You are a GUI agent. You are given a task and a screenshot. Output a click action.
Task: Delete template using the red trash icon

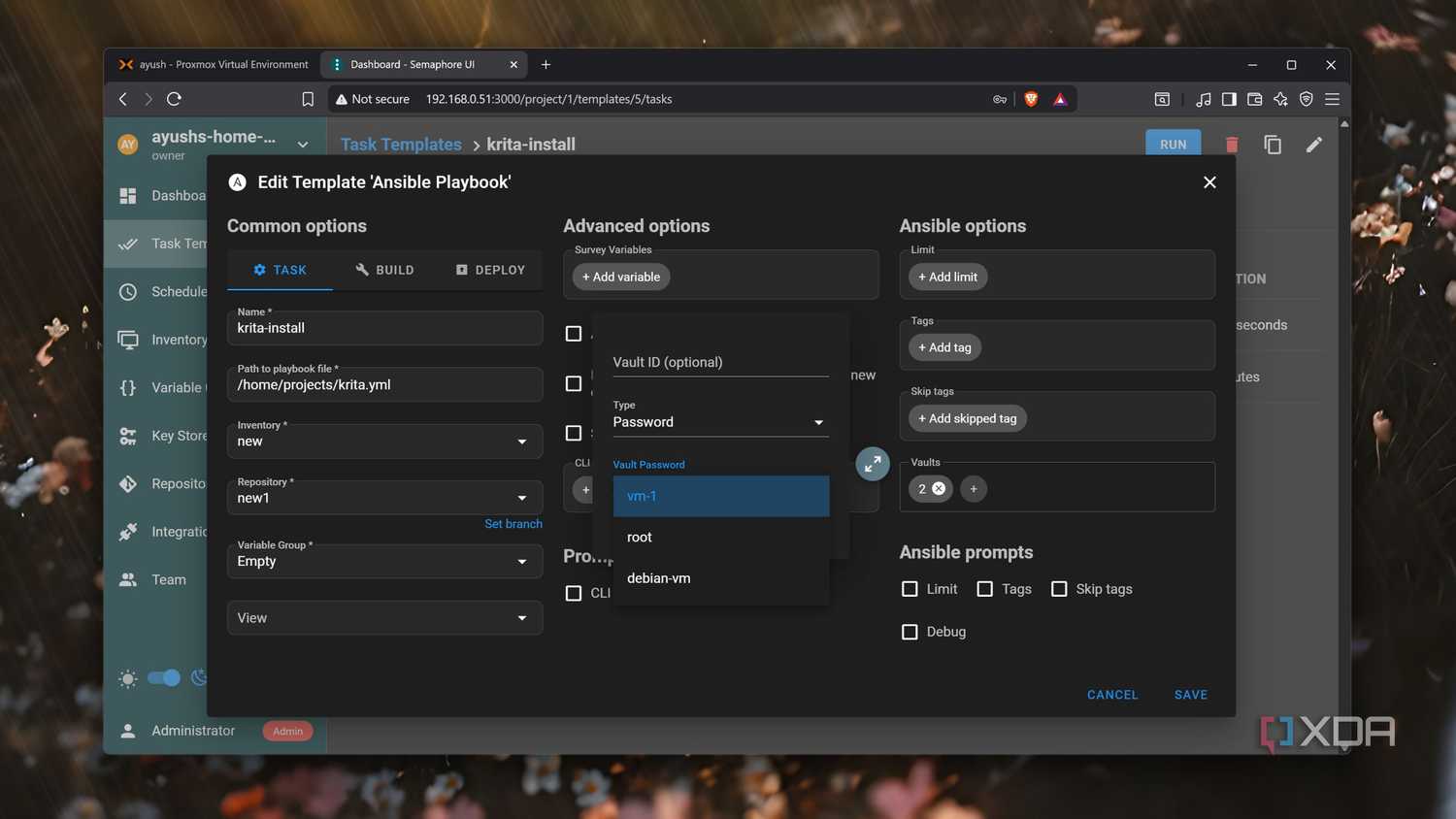1231,145
